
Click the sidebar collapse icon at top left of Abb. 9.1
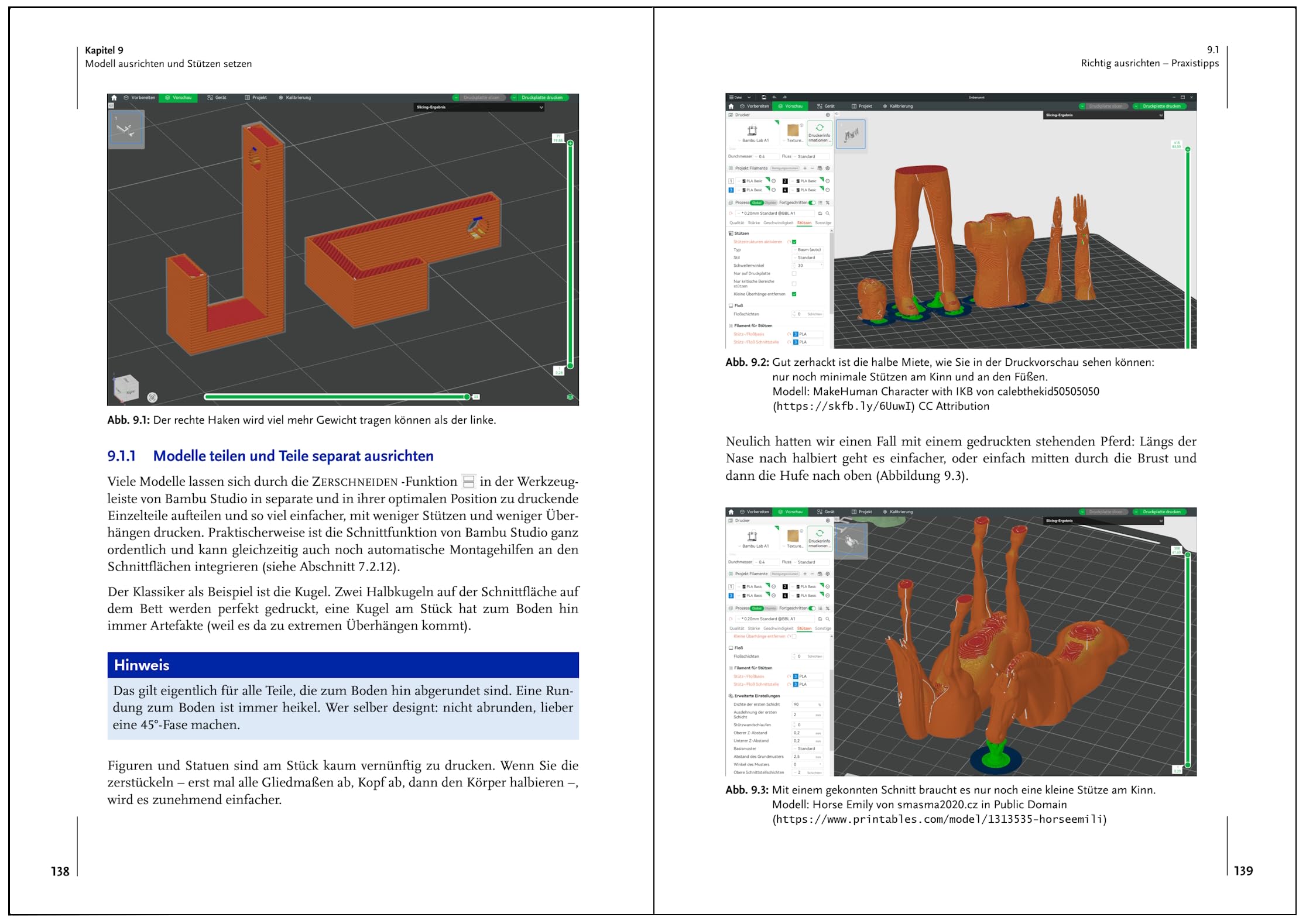pyautogui.click(x=111, y=106)
